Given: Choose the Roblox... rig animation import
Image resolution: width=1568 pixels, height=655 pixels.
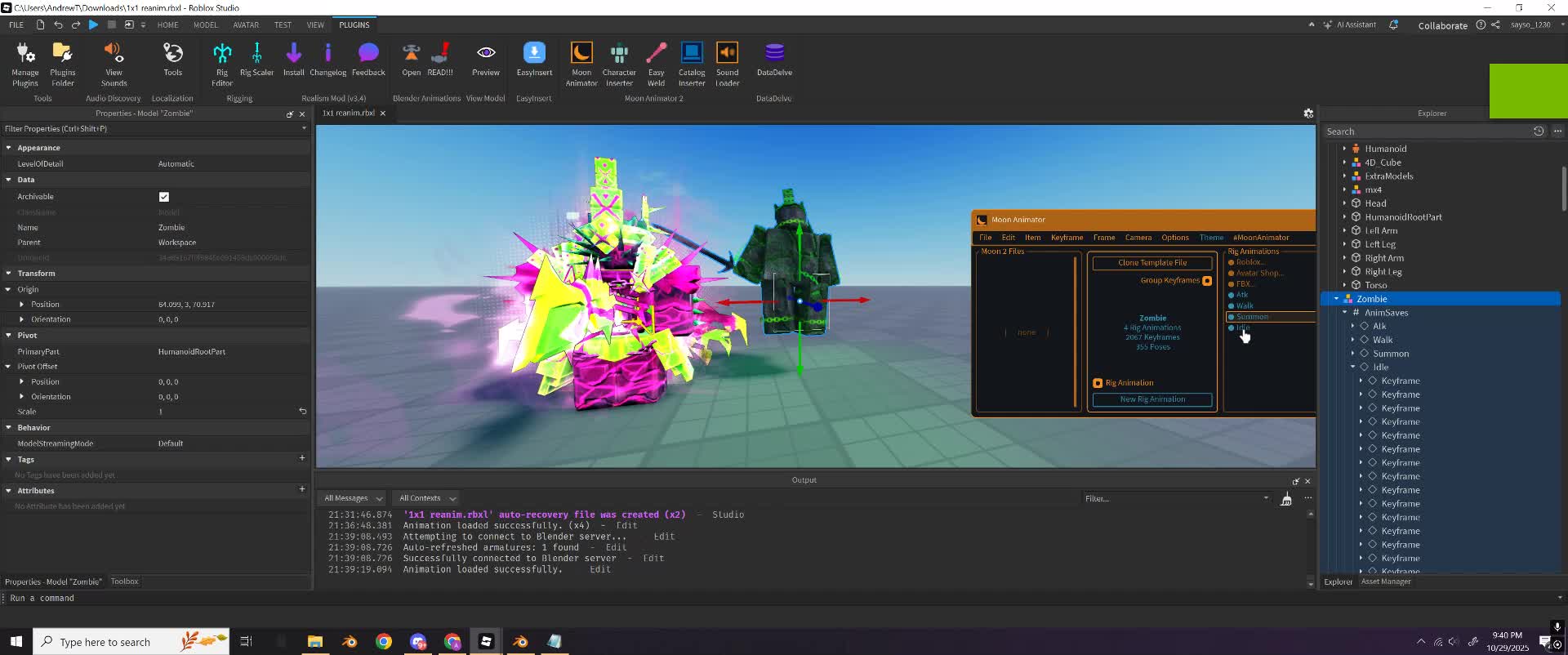Looking at the screenshot, I should pos(1249,262).
